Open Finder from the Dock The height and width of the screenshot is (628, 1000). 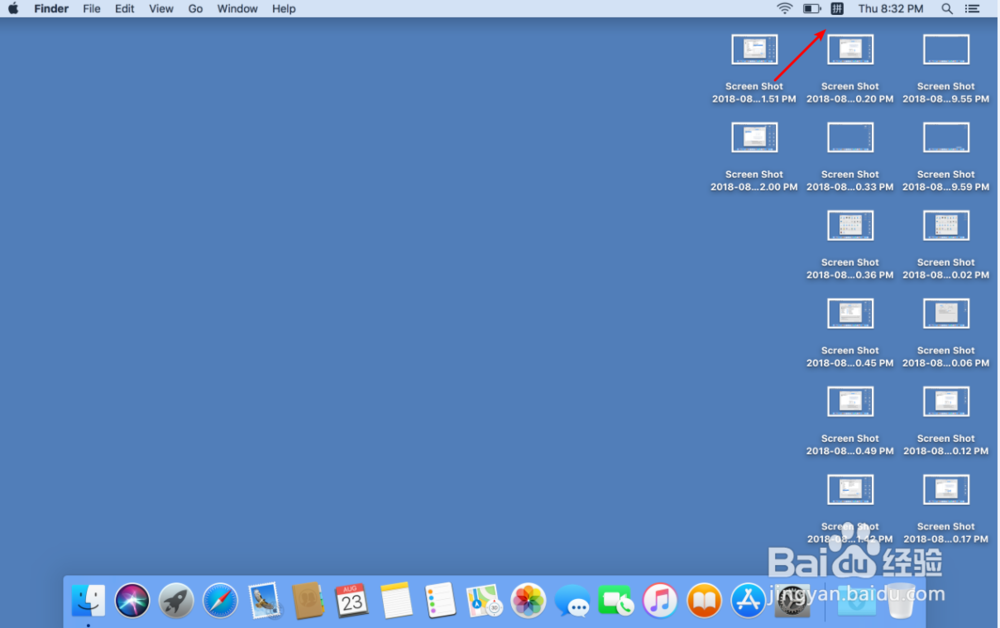tap(88, 600)
